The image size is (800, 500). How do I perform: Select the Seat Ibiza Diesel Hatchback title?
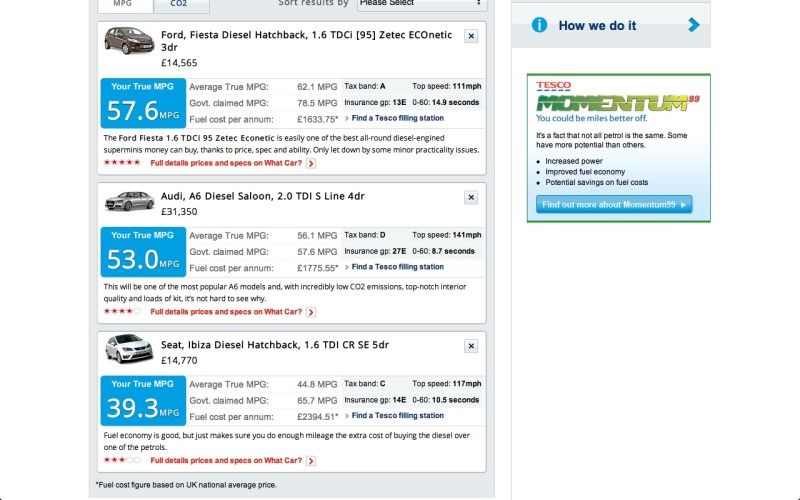pos(275,345)
